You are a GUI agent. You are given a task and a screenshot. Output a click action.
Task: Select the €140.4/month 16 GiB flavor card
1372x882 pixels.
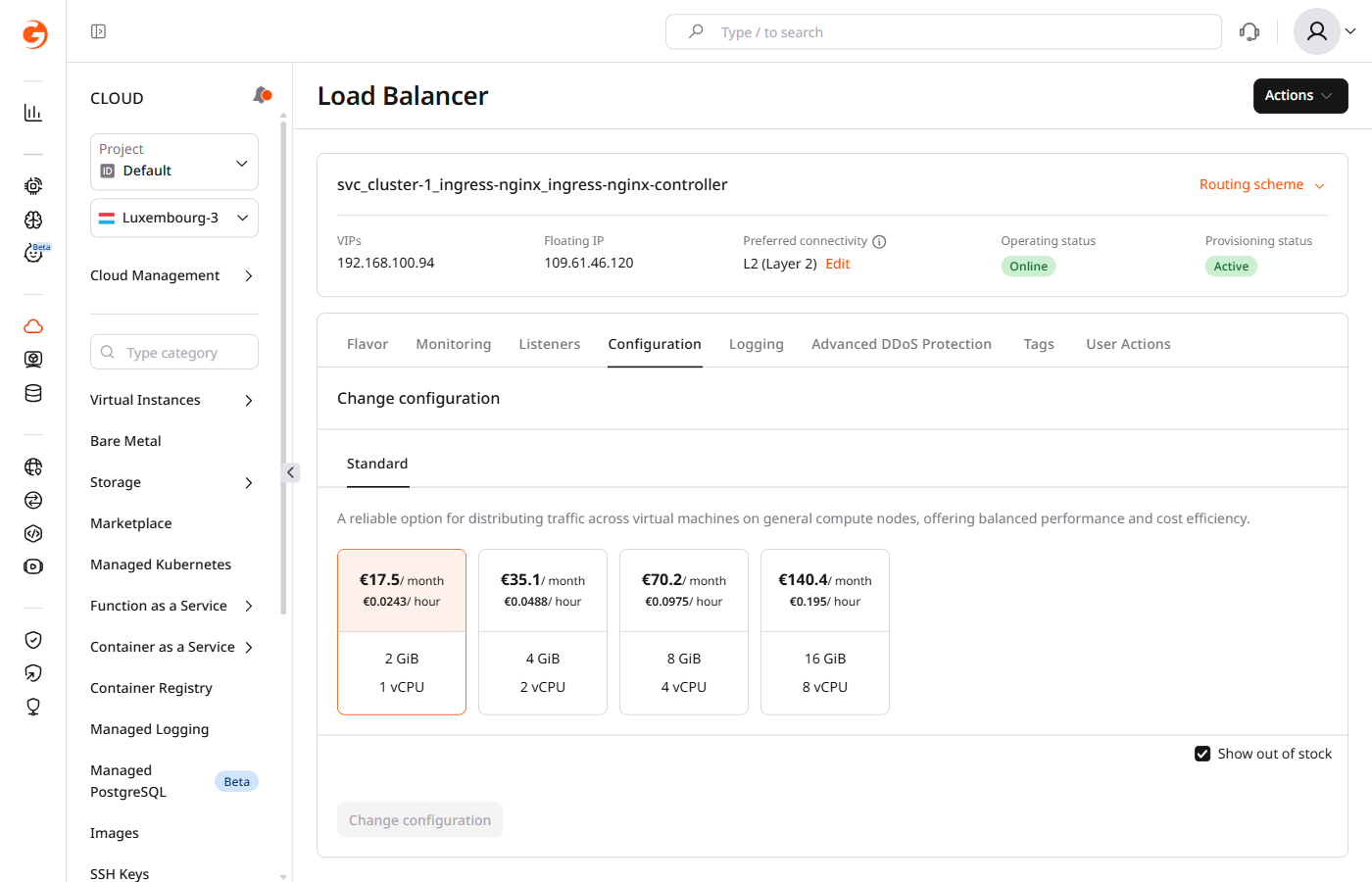pos(825,632)
